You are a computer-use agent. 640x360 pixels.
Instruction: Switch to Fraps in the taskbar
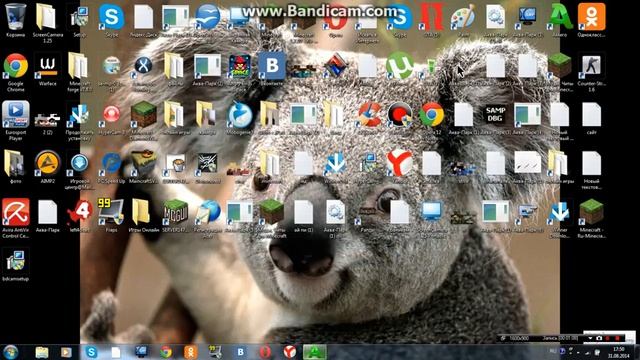pyautogui.click(x=215, y=352)
